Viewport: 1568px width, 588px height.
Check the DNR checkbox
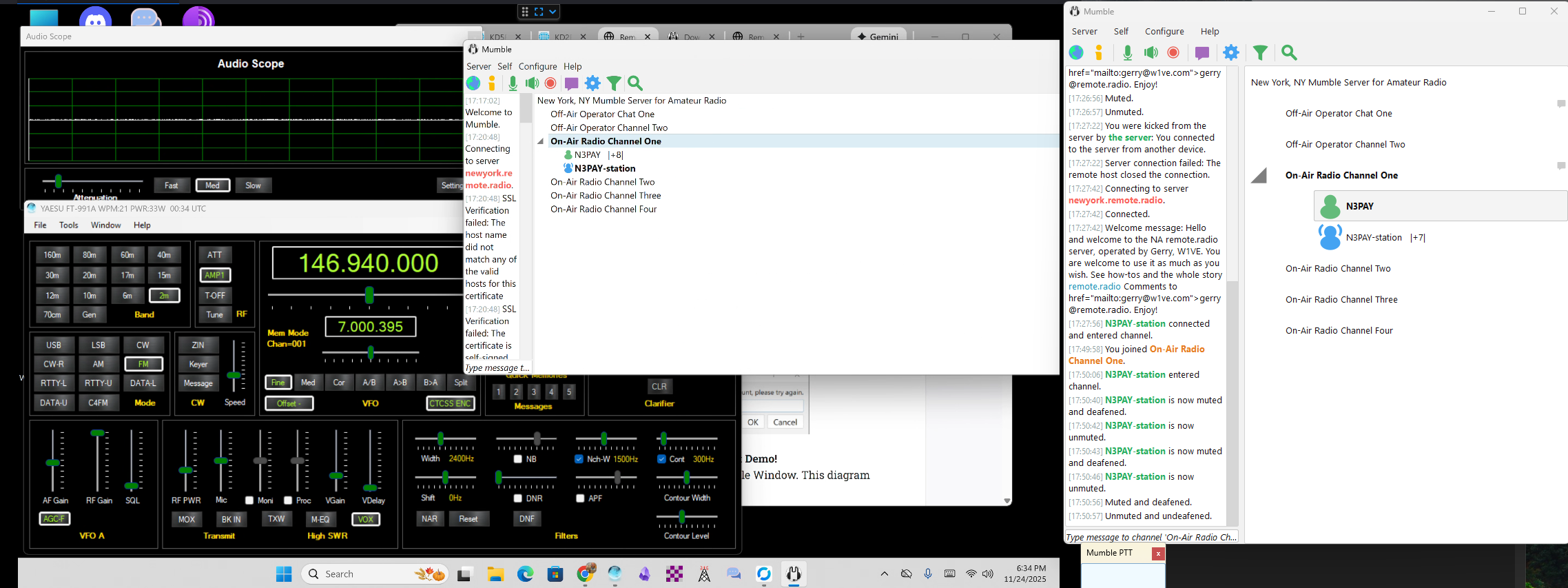pyautogui.click(x=518, y=498)
